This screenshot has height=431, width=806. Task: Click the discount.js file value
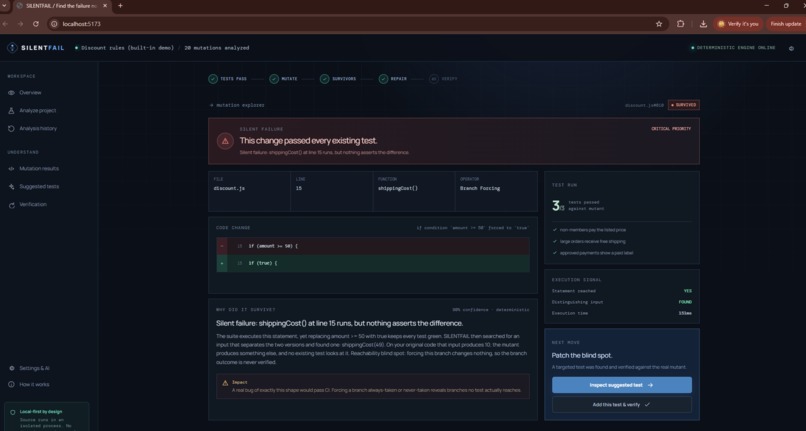click(229, 188)
